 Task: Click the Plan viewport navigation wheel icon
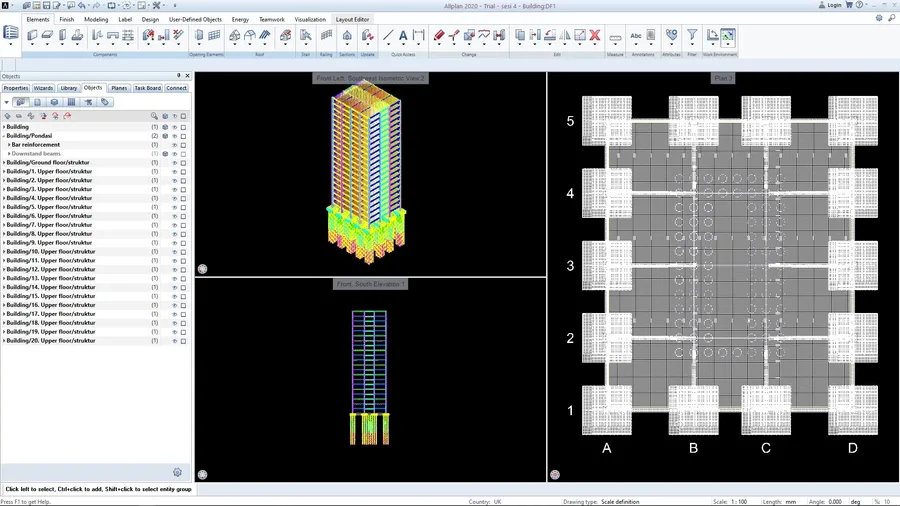click(x=554, y=474)
